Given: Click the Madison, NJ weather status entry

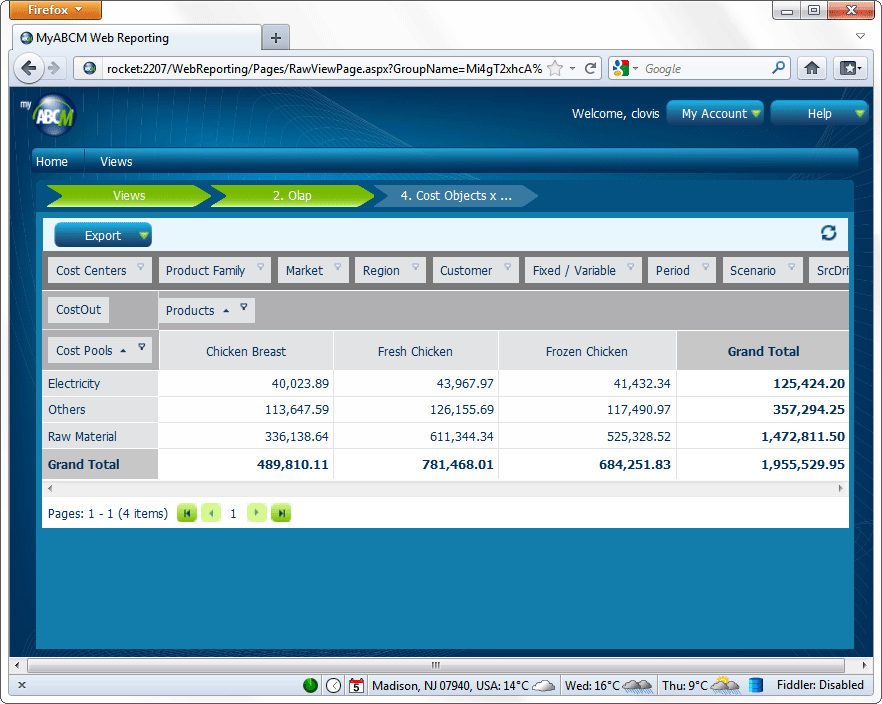Looking at the screenshot, I should point(462,685).
